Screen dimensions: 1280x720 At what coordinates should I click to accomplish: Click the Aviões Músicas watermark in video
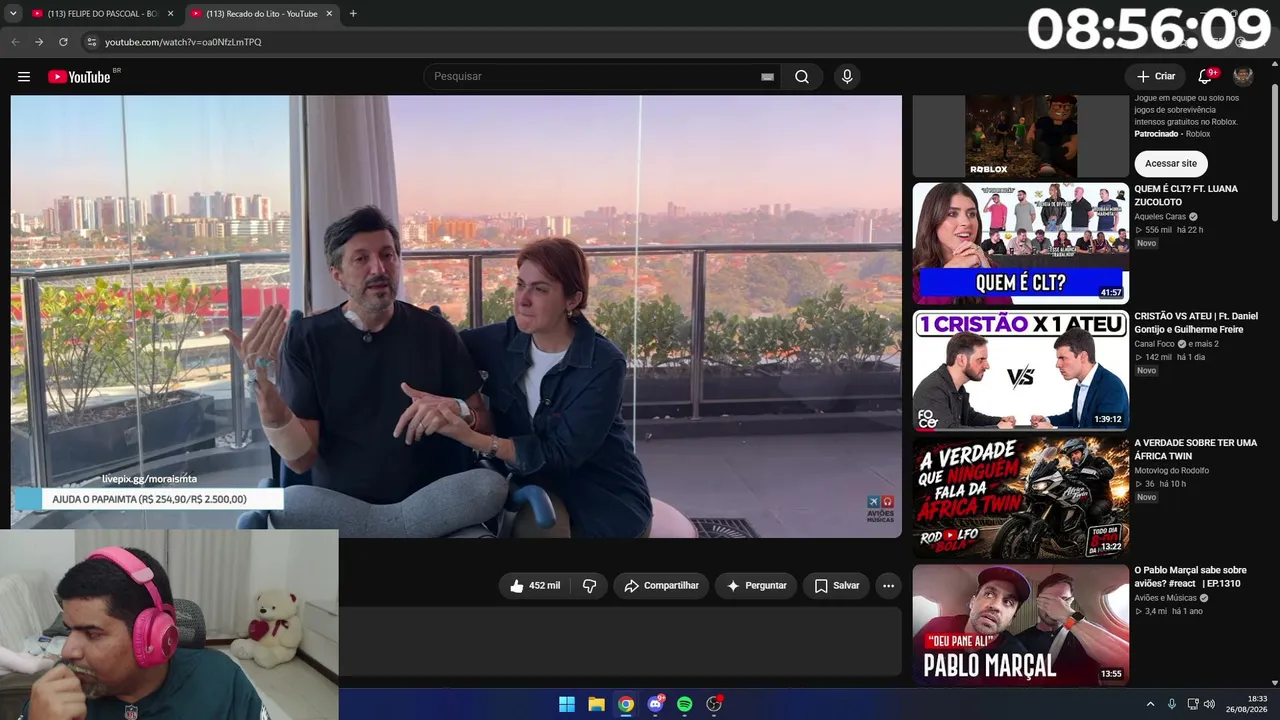881,508
